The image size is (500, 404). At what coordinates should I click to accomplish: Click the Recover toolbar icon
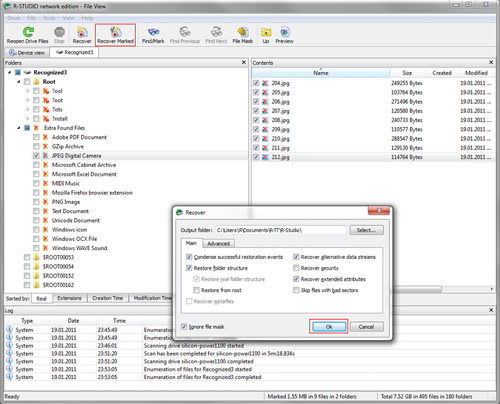tap(82, 32)
